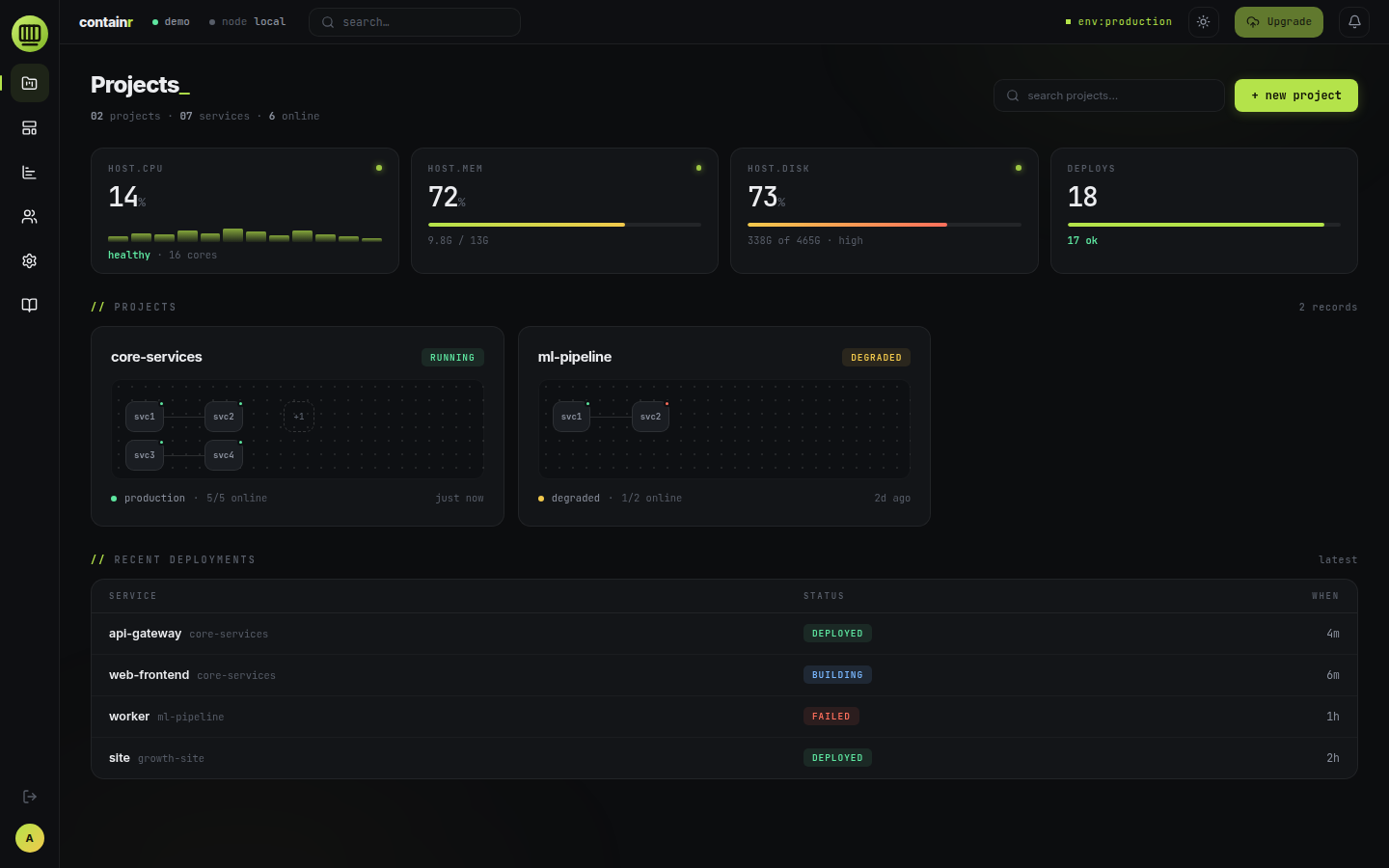This screenshot has width=1389, height=868.
Task: Select svc2 node in ml-pipeline
Action: (651, 417)
